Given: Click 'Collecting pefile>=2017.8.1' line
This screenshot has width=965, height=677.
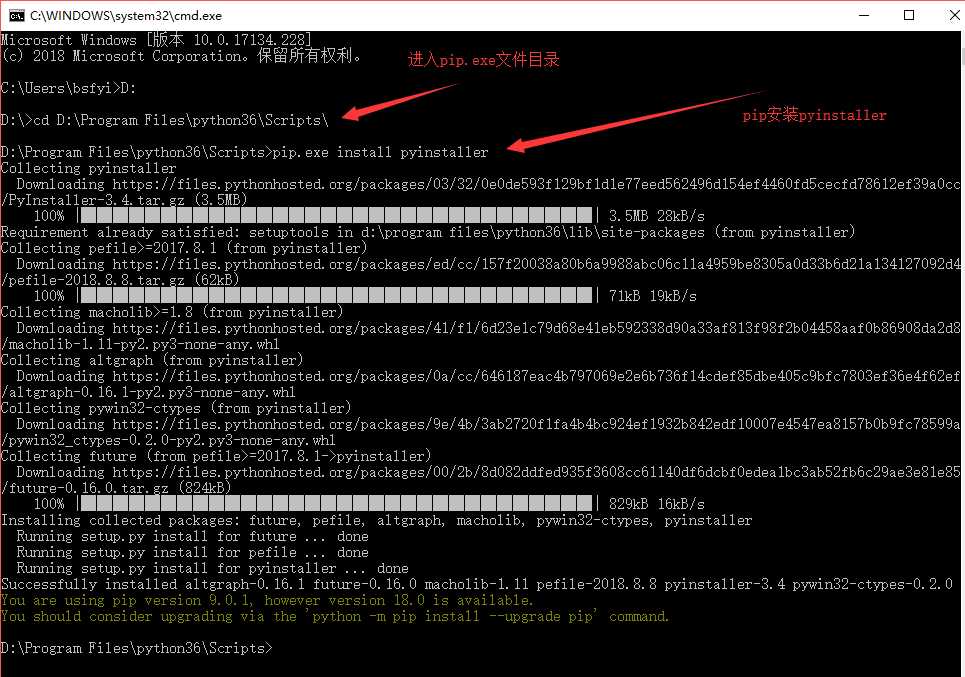Looking at the screenshot, I should (x=184, y=248).
